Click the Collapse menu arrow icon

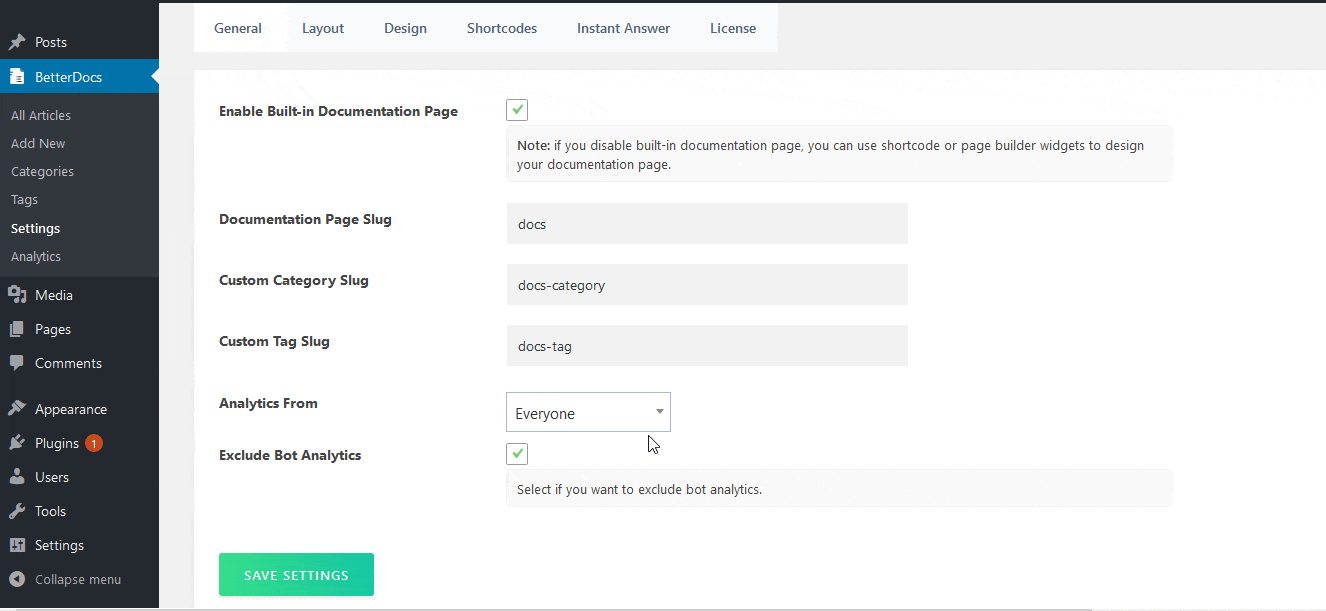(17, 579)
